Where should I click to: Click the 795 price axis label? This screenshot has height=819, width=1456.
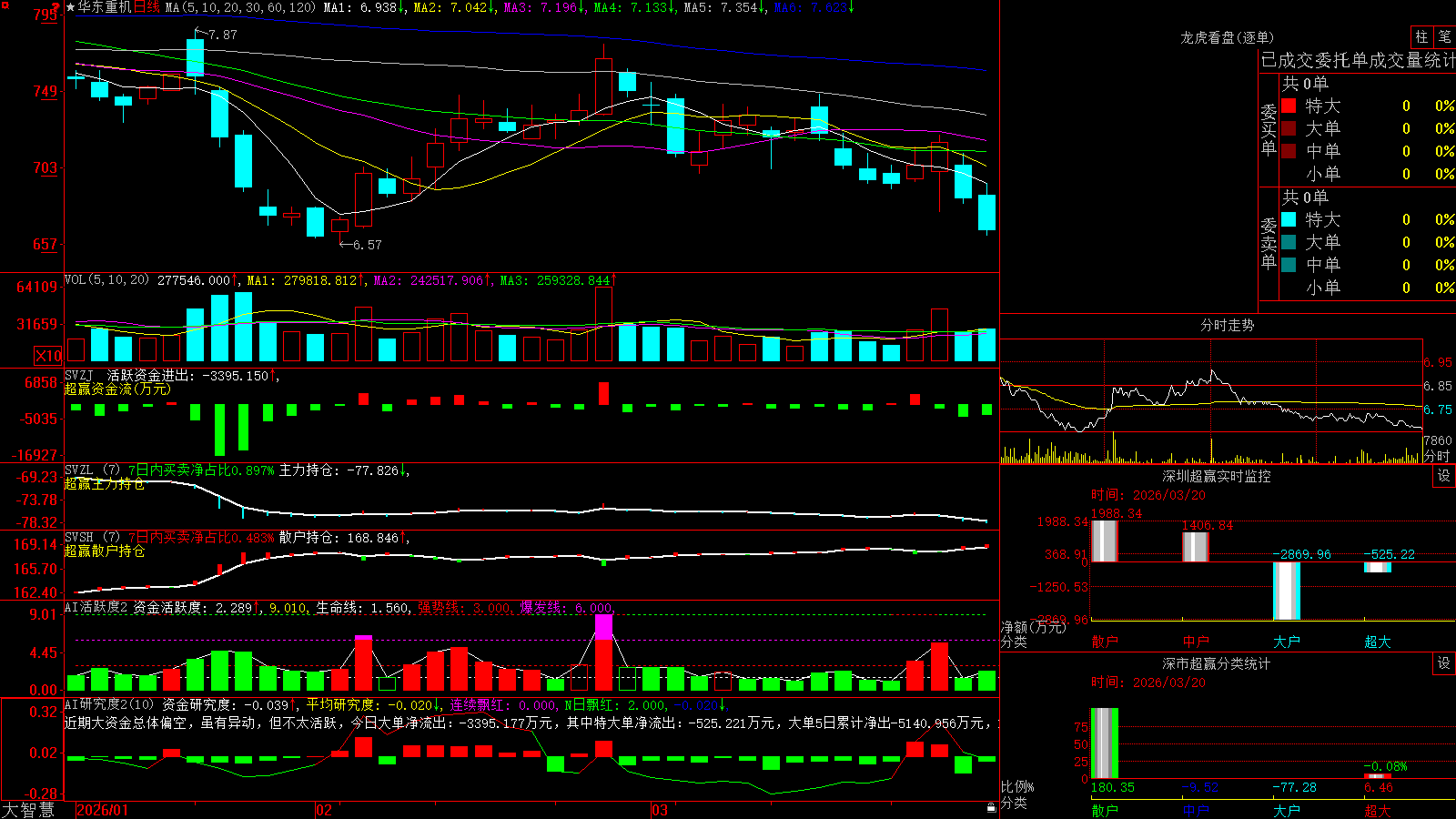(45, 15)
